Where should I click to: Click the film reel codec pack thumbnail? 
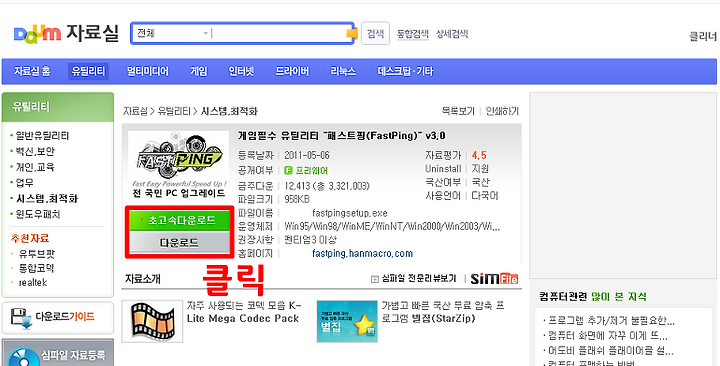152,321
